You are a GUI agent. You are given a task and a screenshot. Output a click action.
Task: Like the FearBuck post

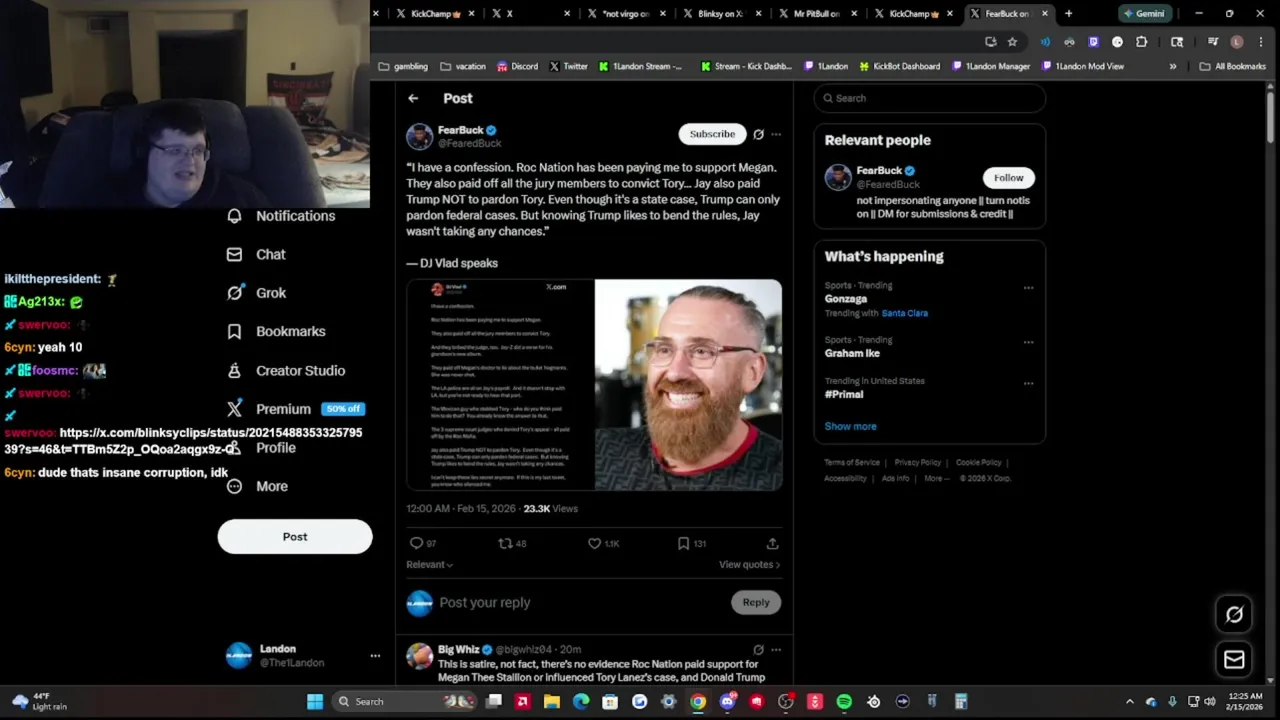point(594,544)
